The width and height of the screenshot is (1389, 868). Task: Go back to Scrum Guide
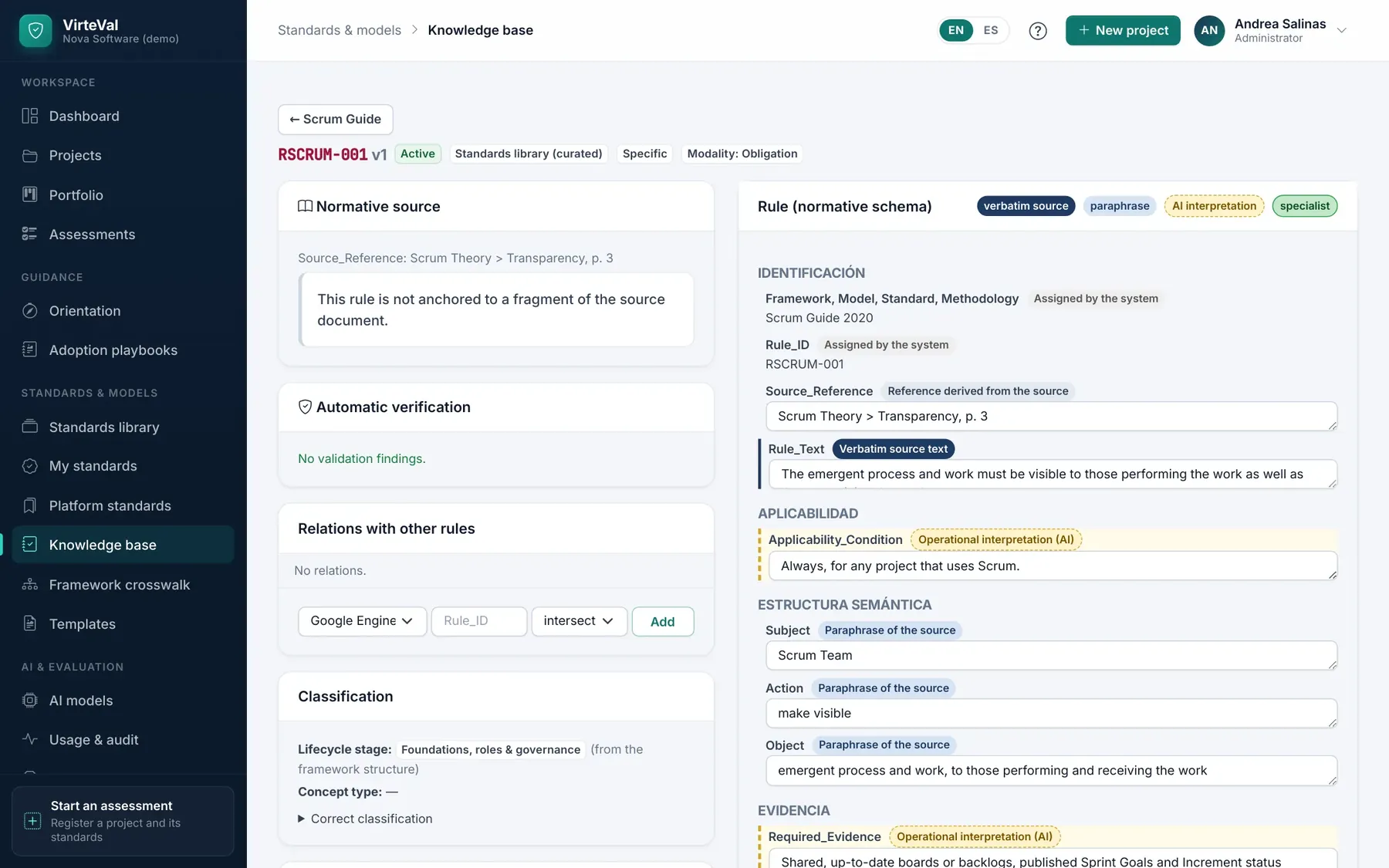coord(336,120)
